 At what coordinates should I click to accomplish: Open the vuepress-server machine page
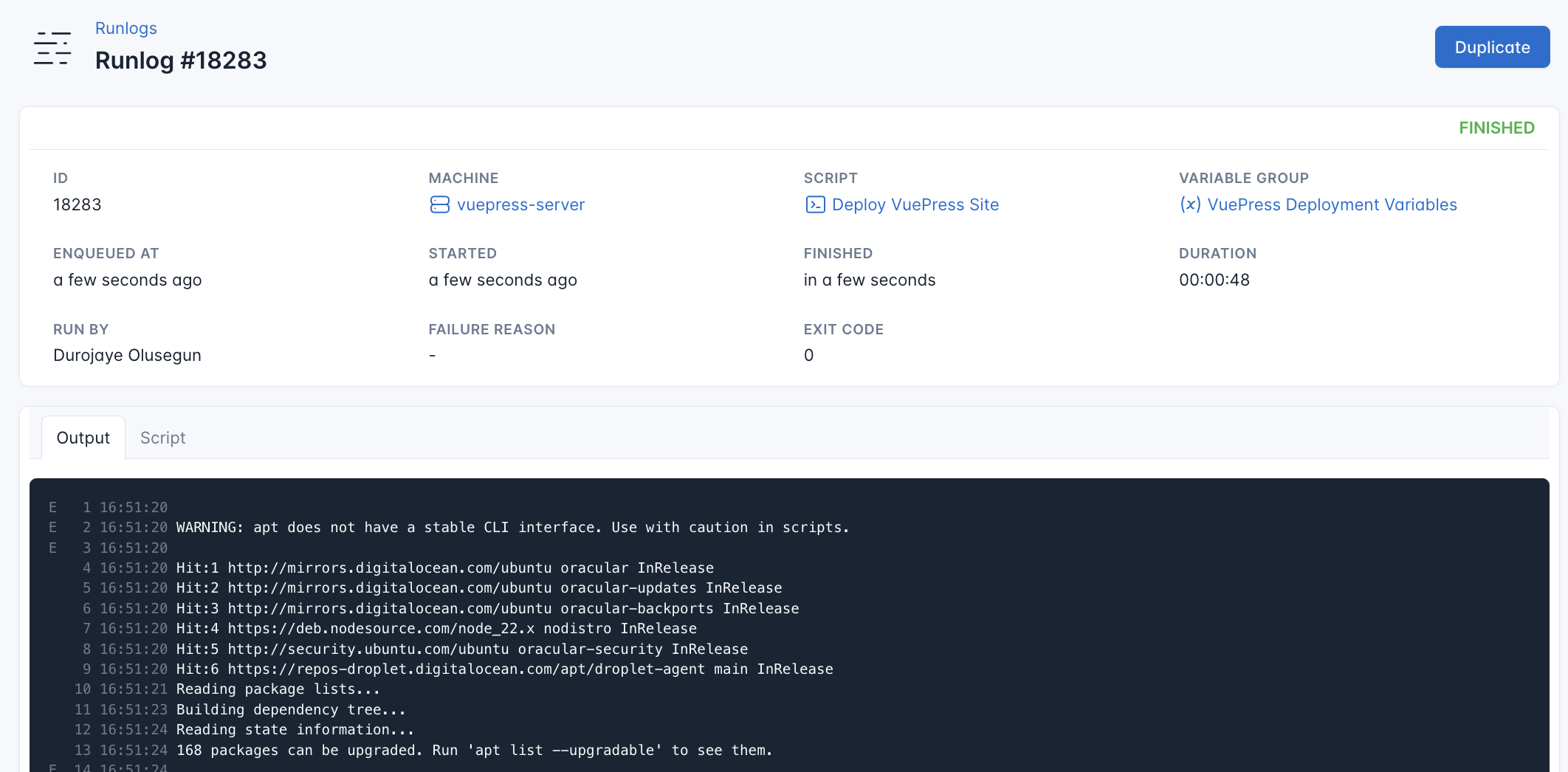click(520, 204)
